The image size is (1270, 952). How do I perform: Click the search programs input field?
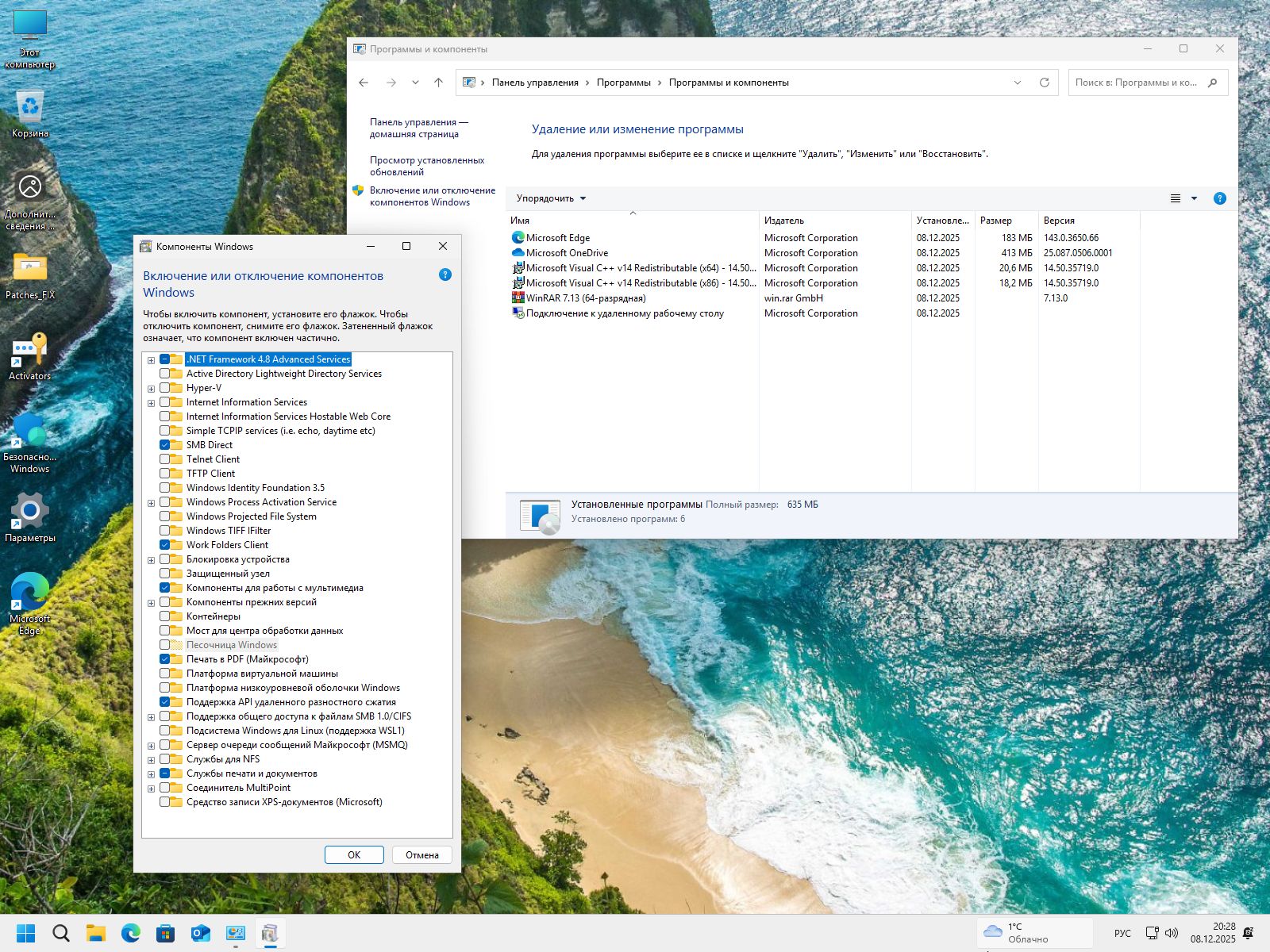pos(1136,83)
